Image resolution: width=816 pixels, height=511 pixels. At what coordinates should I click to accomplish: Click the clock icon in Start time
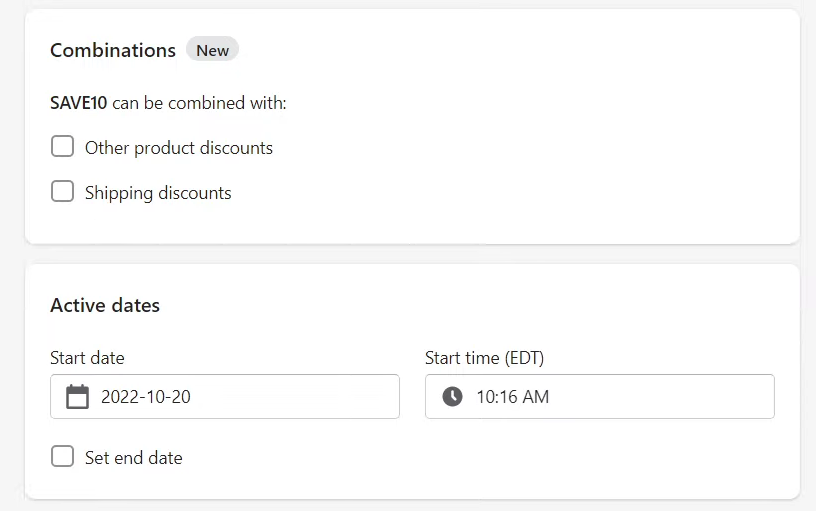(x=452, y=397)
